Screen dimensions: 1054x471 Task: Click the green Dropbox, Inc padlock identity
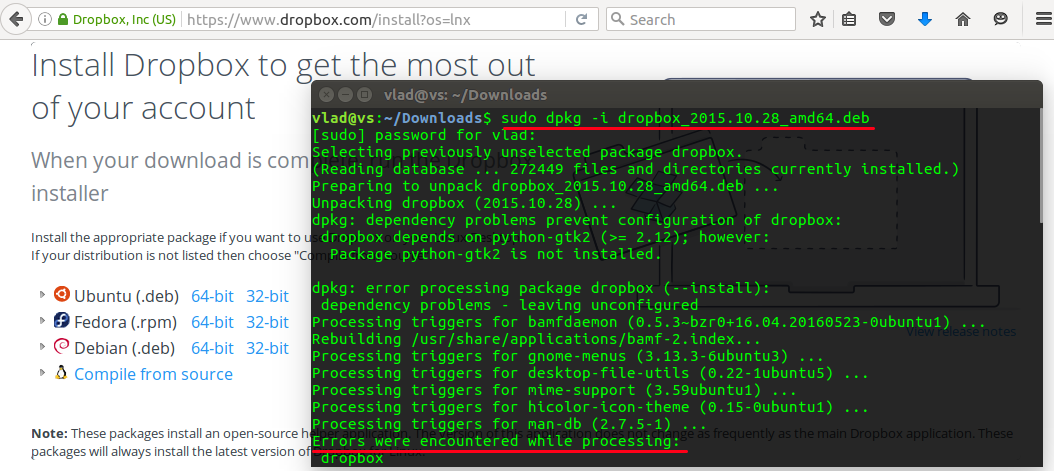coord(117,19)
